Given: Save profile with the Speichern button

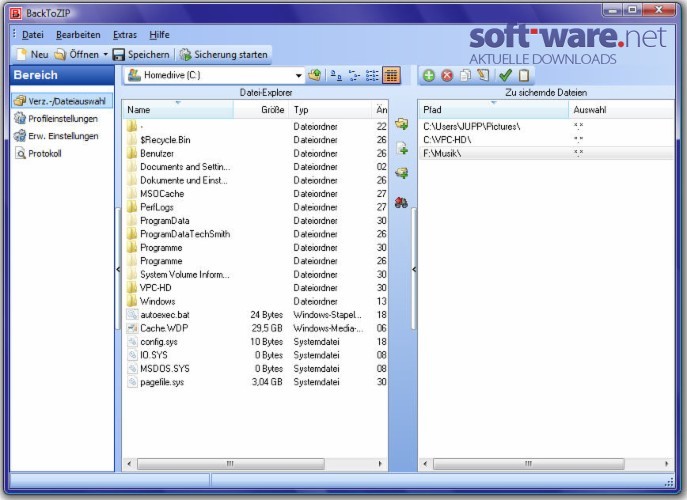Looking at the screenshot, I should point(141,54).
